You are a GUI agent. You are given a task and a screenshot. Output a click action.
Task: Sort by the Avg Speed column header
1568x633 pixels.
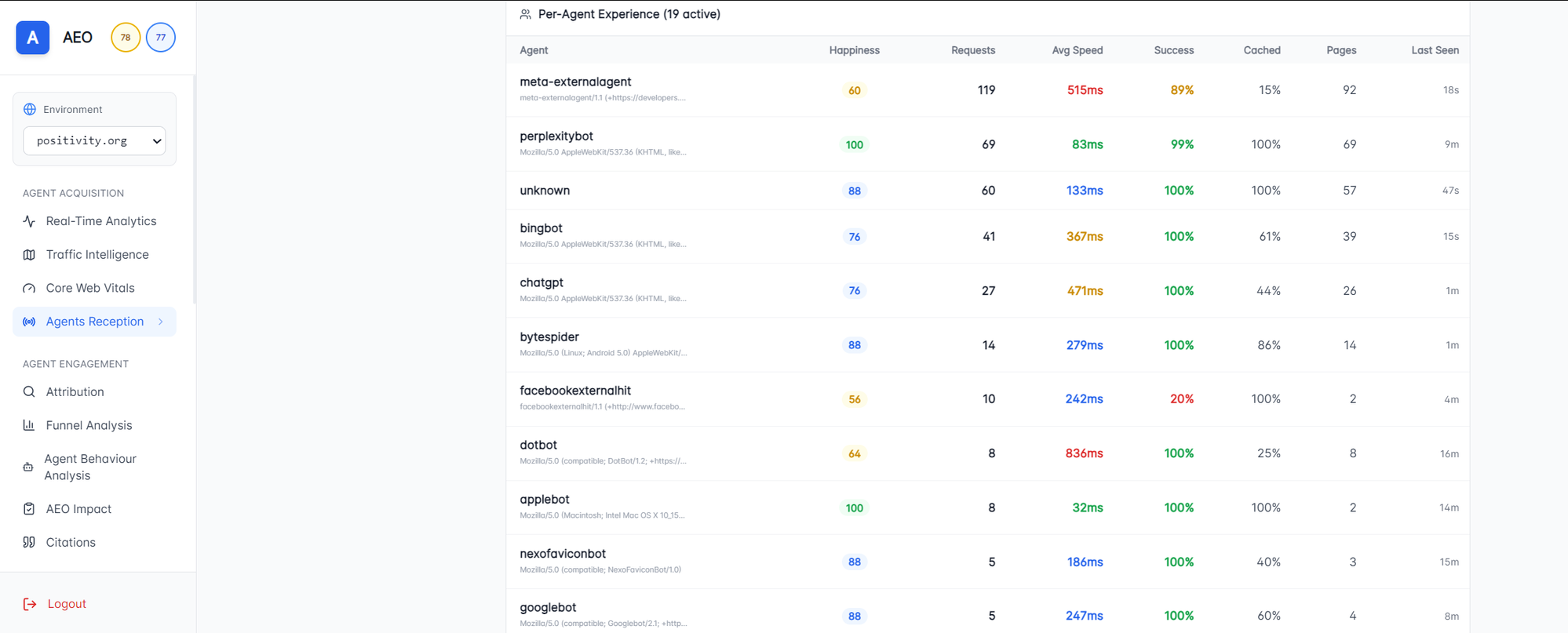point(1078,50)
